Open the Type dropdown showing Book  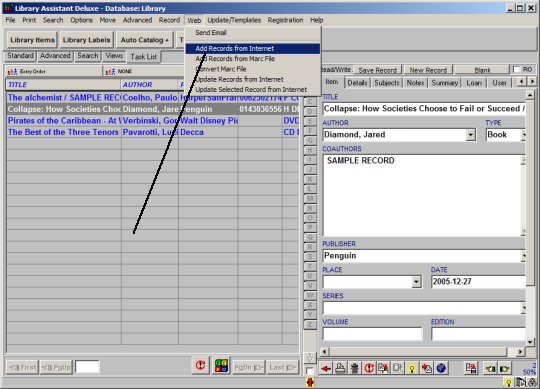(523, 135)
